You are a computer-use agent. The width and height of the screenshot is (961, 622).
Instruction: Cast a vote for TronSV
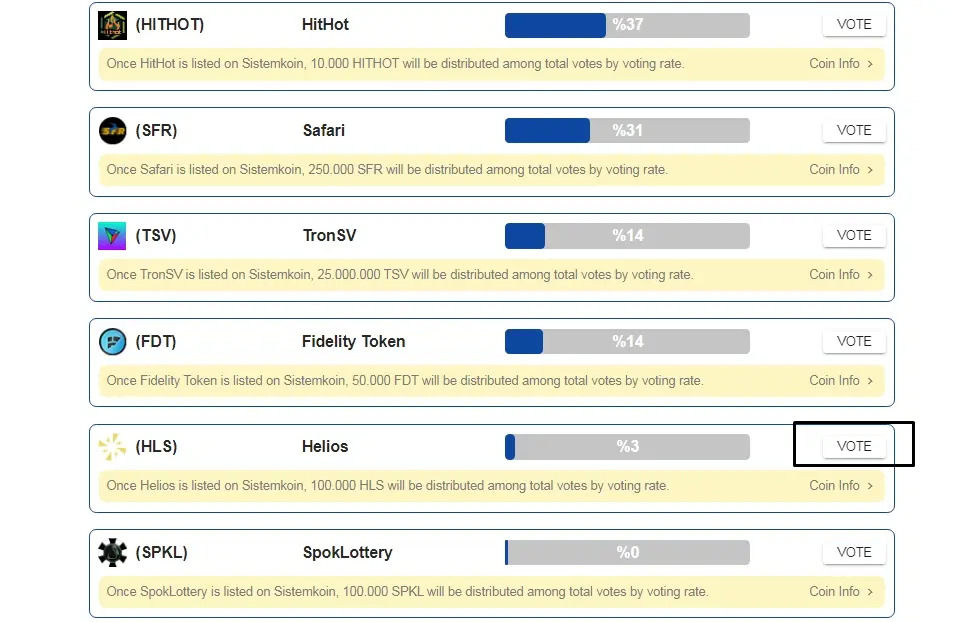coord(854,235)
